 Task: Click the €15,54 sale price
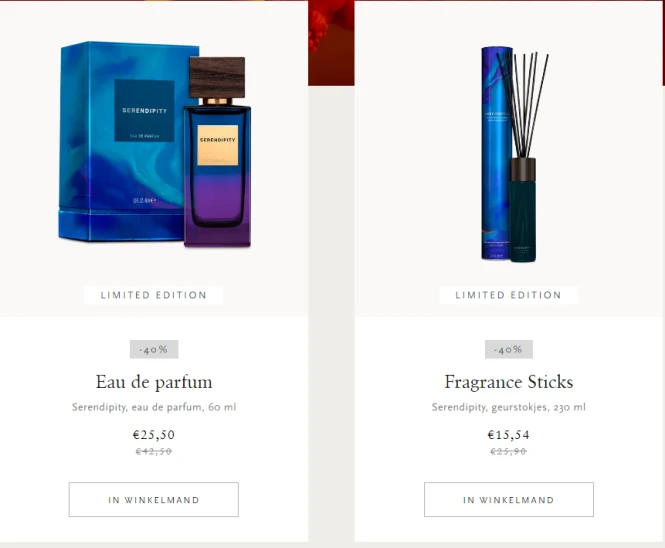(x=509, y=435)
